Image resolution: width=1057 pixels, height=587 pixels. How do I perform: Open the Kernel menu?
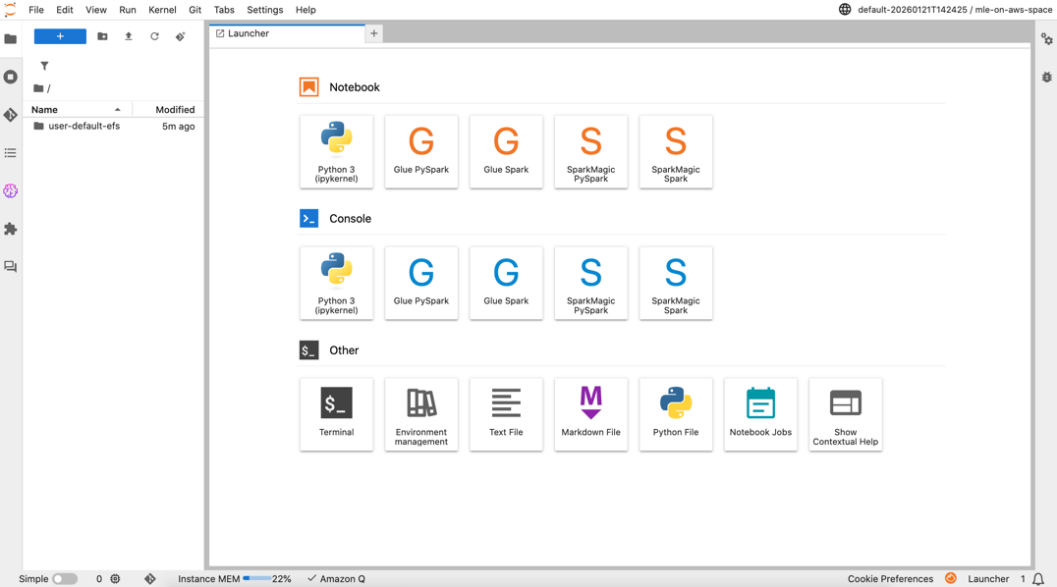point(162,10)
